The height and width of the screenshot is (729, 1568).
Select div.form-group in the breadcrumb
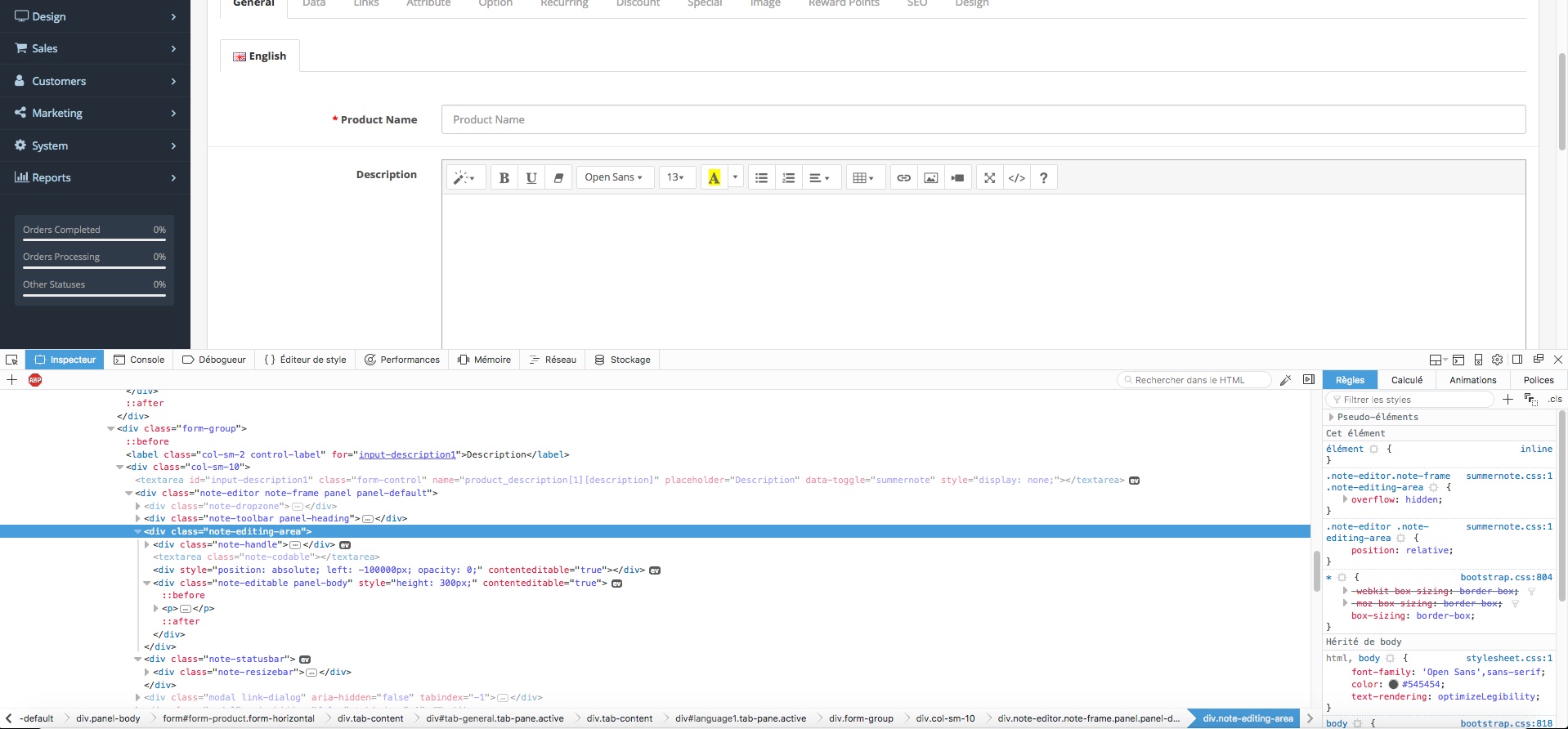tap(861, 719)
